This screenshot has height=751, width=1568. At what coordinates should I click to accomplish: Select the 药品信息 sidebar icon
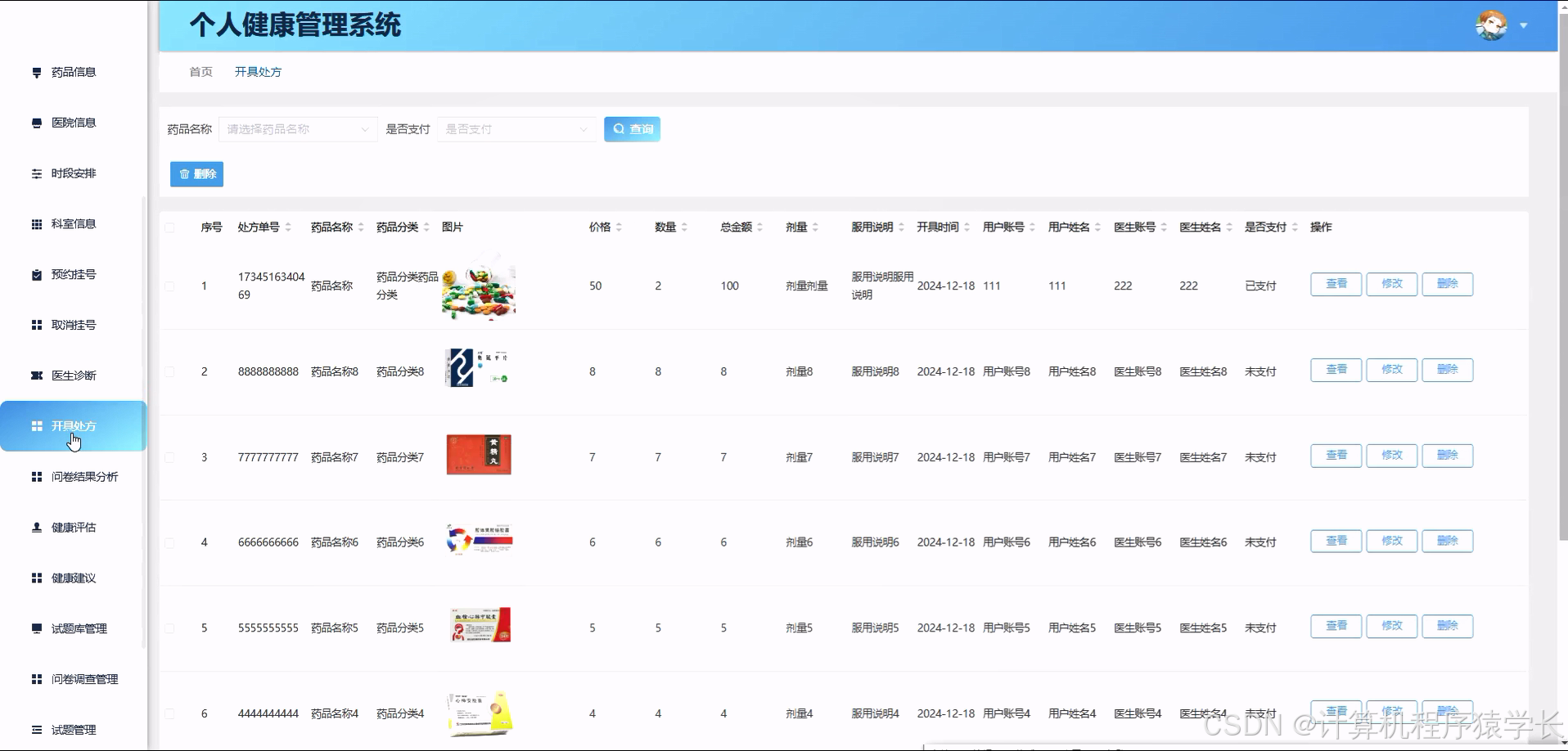(x=35, y=72)
